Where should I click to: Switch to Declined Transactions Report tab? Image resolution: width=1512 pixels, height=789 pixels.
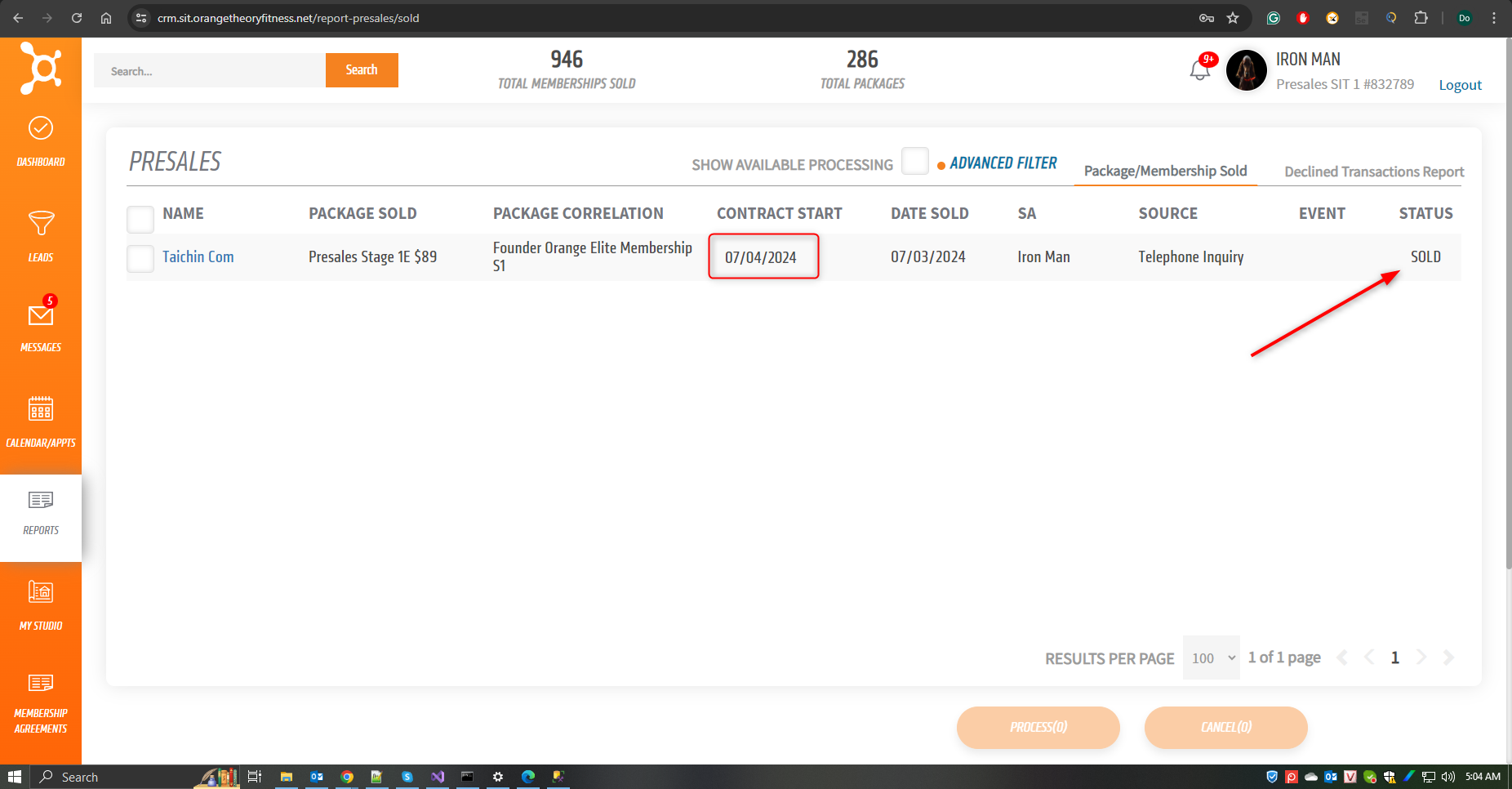1374,172
